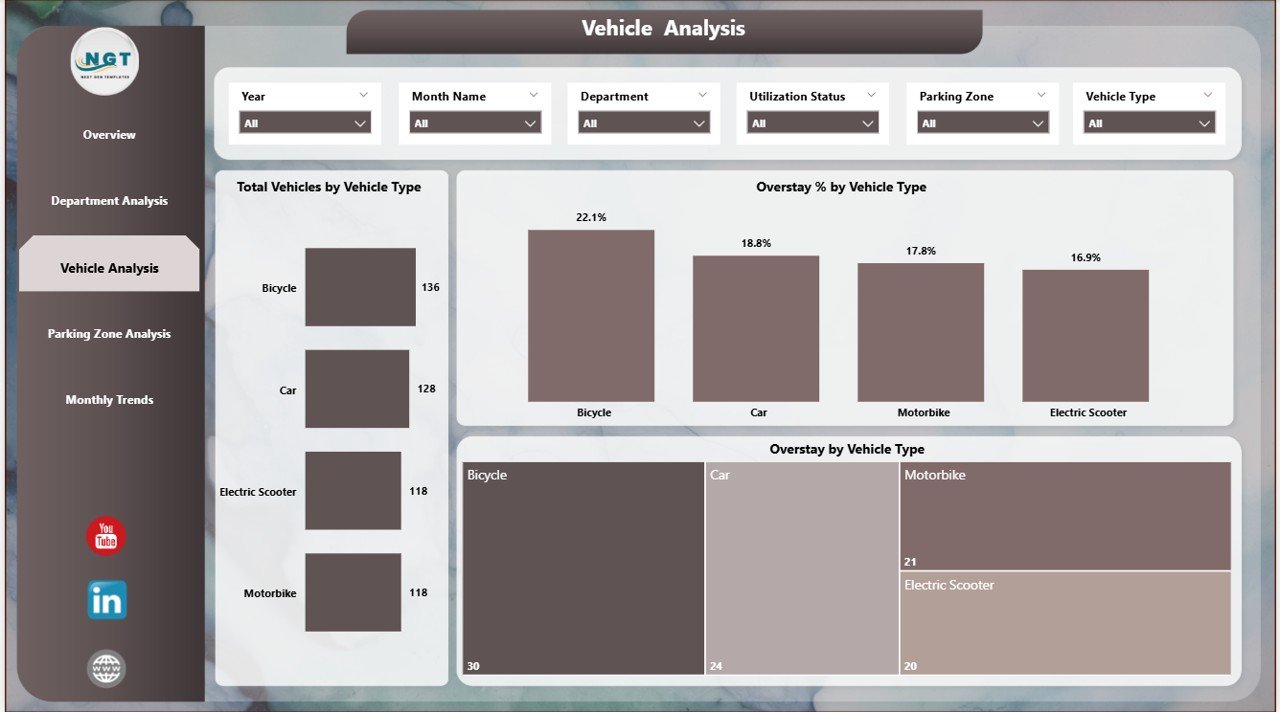This screenshot has height=712, width=1280.
Task: Select the Bicycle bar in Overstay % chart
Action: click(x=591, y=316)
